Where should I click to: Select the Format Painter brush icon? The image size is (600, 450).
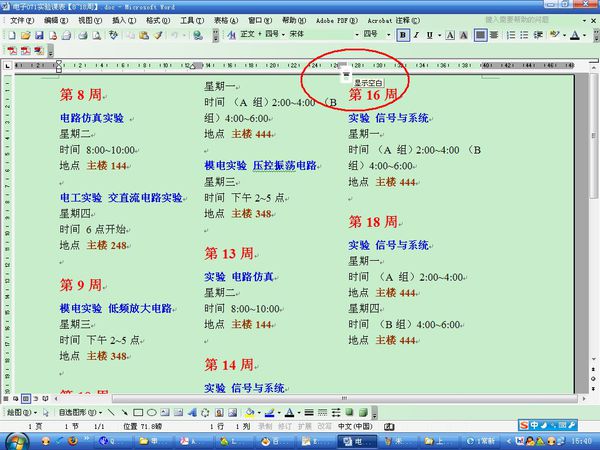(158, 36)
